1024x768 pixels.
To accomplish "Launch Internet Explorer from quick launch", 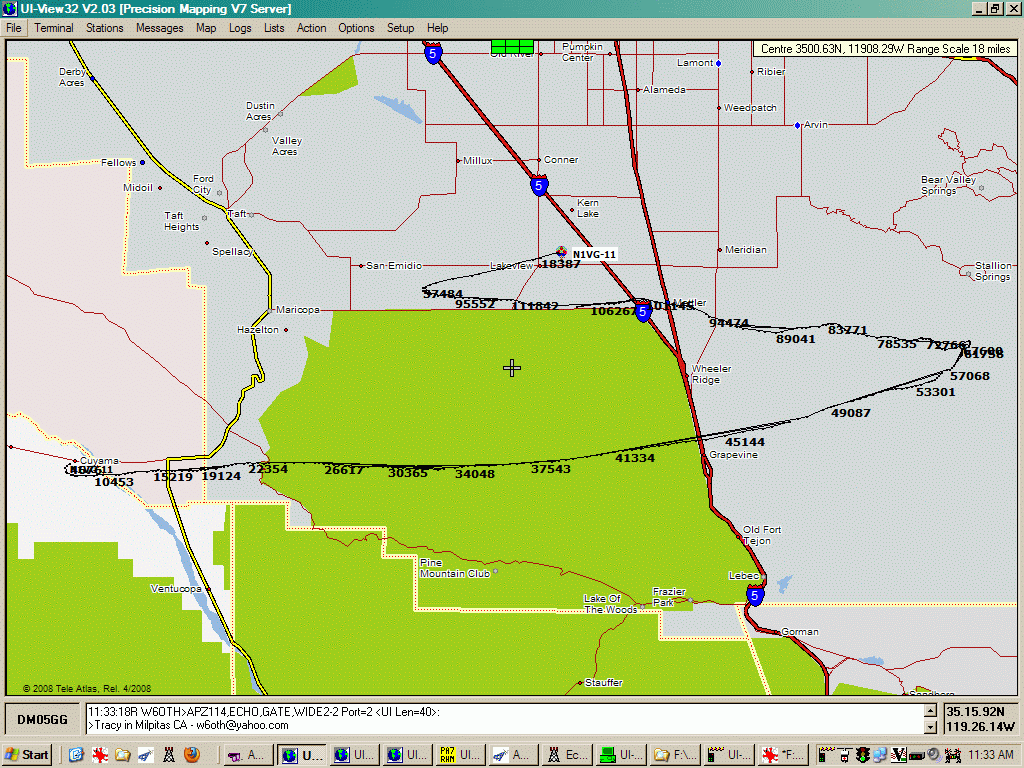I will [75, 755].
